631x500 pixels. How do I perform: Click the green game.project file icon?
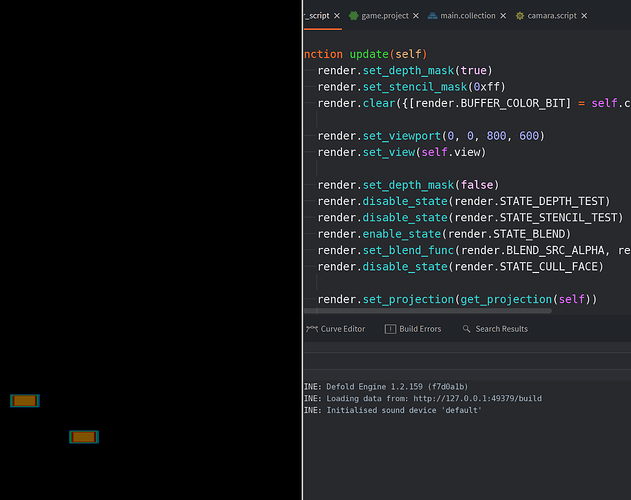(353, 16)
